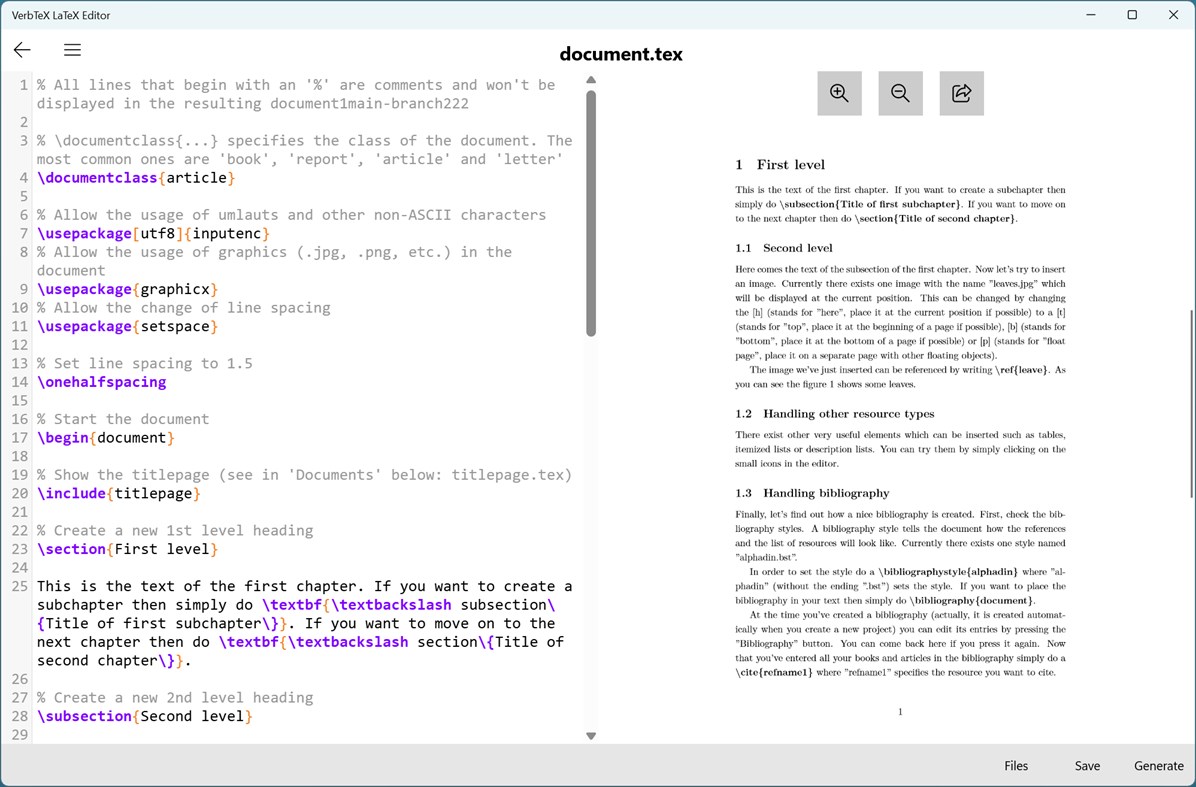Image resolution: width=1196 pixels, height=787 pixels.
Task: Click the document.tex title header
Action: coord(621,55)
